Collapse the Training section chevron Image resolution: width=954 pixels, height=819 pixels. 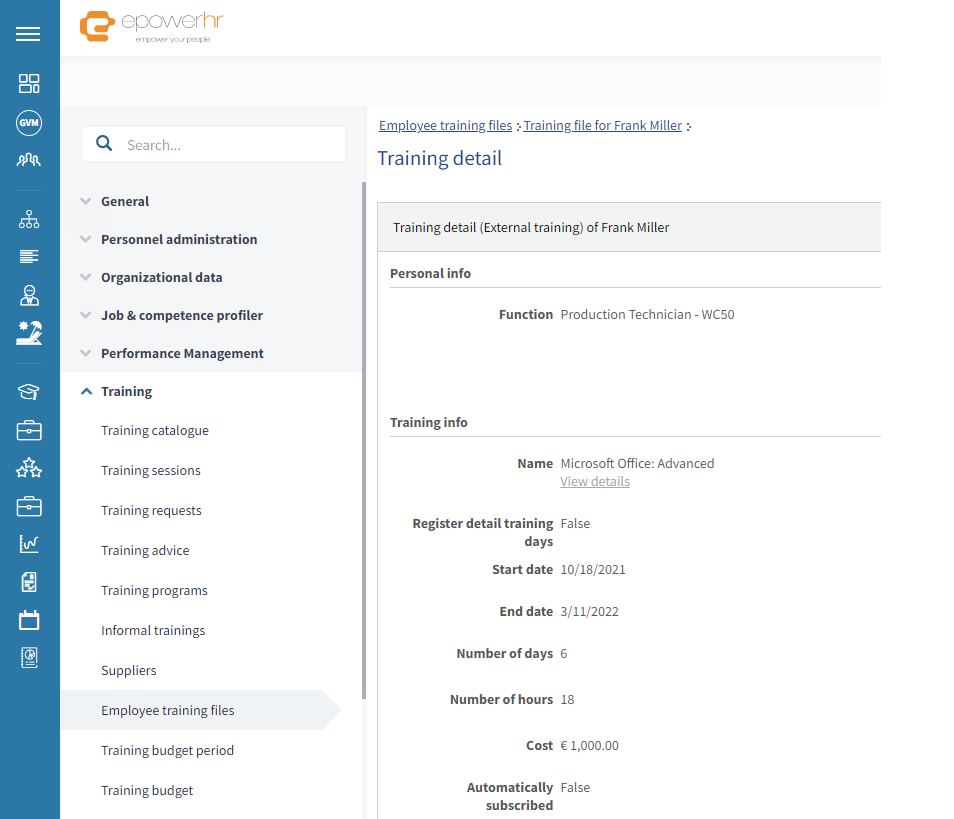click(x=86, y=391)
